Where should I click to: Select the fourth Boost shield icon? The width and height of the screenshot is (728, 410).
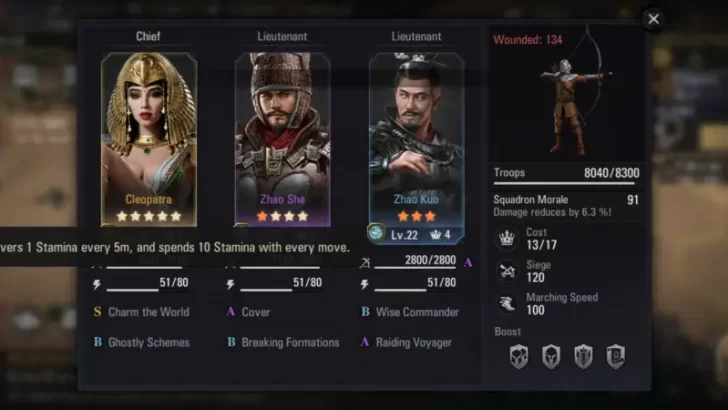pyautogui.click(x=616, y=357)
